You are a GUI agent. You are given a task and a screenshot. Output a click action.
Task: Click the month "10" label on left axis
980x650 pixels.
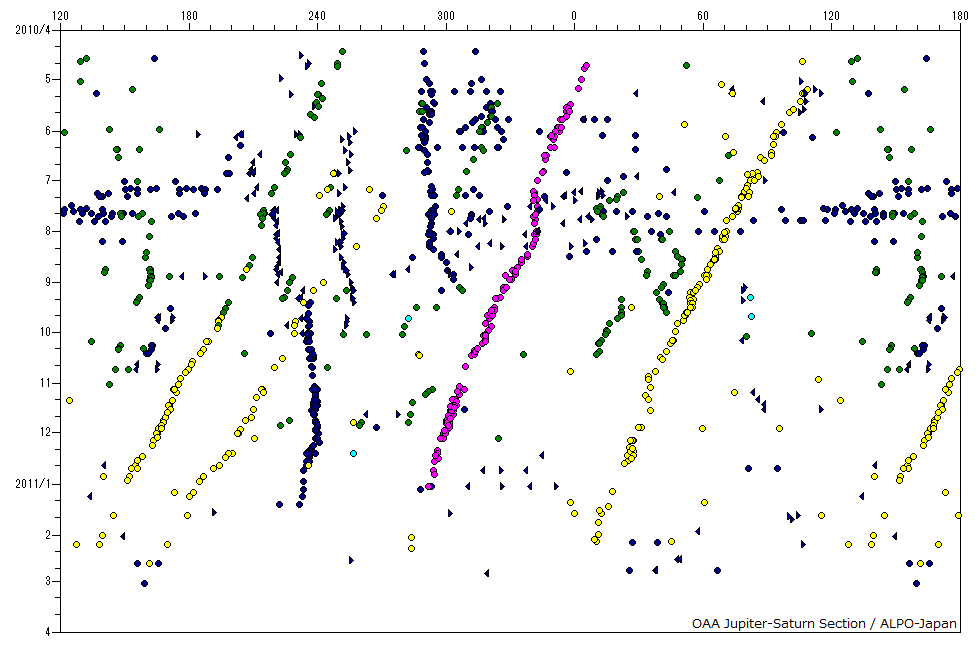tap(45, 332)
